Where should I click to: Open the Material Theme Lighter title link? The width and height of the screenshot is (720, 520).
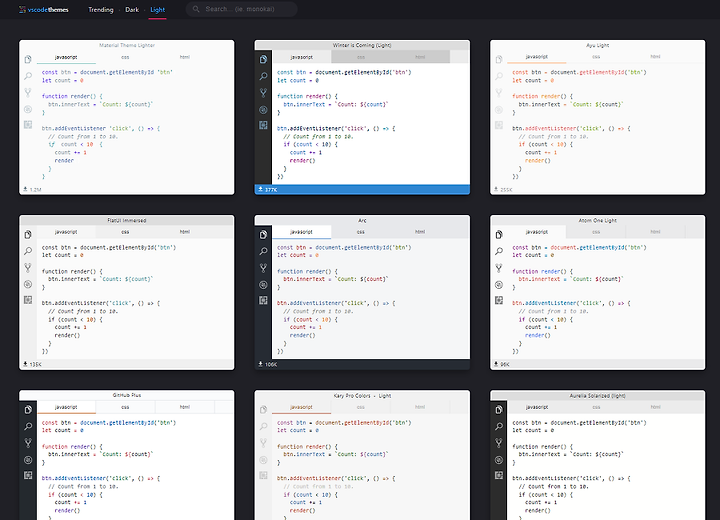point(127,45)
